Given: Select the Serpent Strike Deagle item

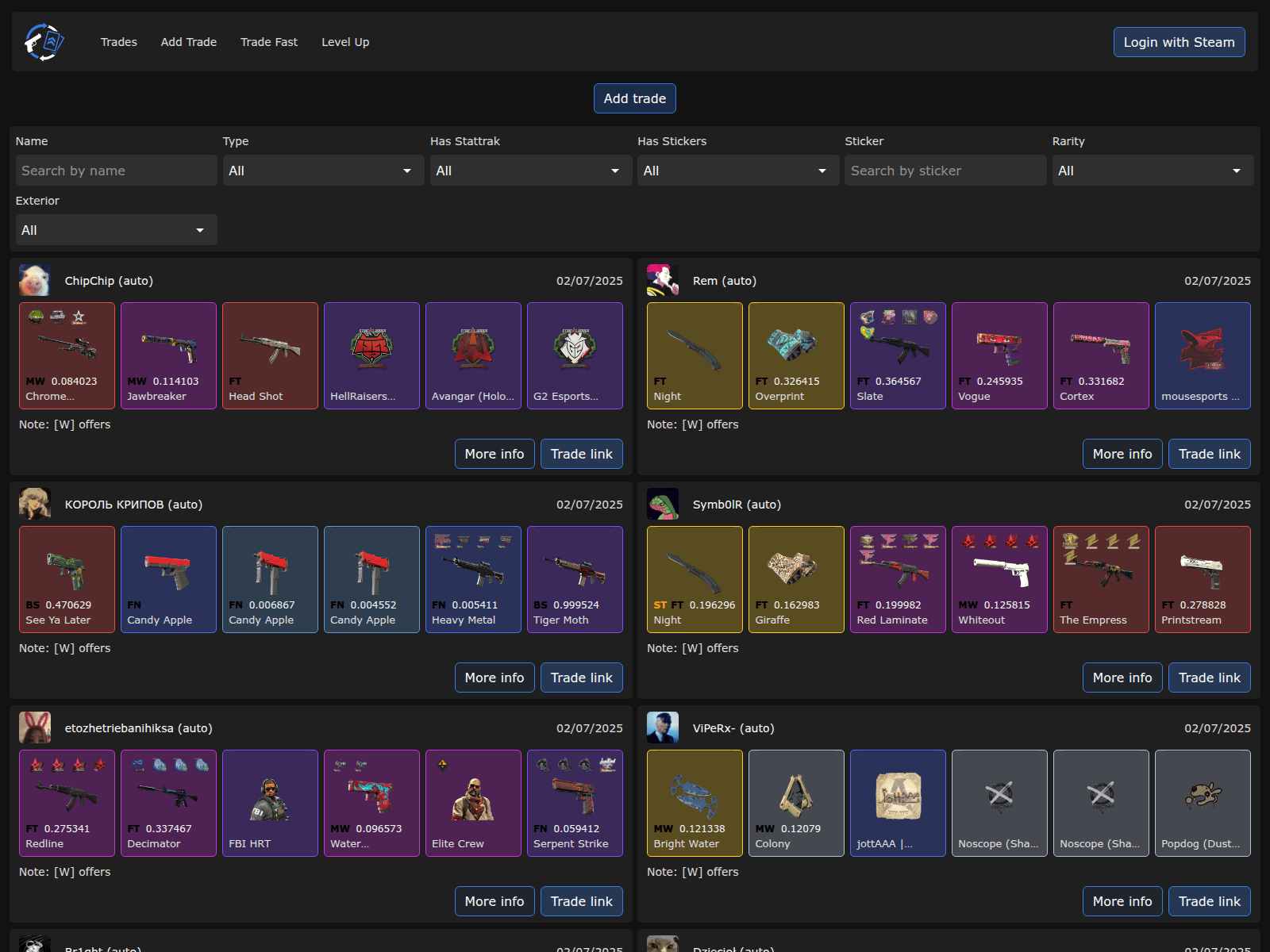Looking at the screenshot, I should tap(575, 803).
